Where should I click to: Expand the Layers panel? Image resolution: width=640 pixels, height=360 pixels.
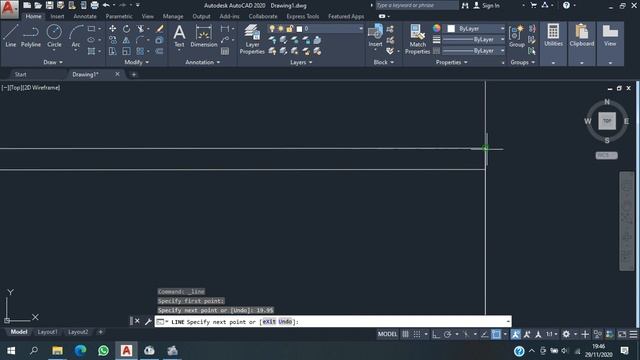pos(301,62)
